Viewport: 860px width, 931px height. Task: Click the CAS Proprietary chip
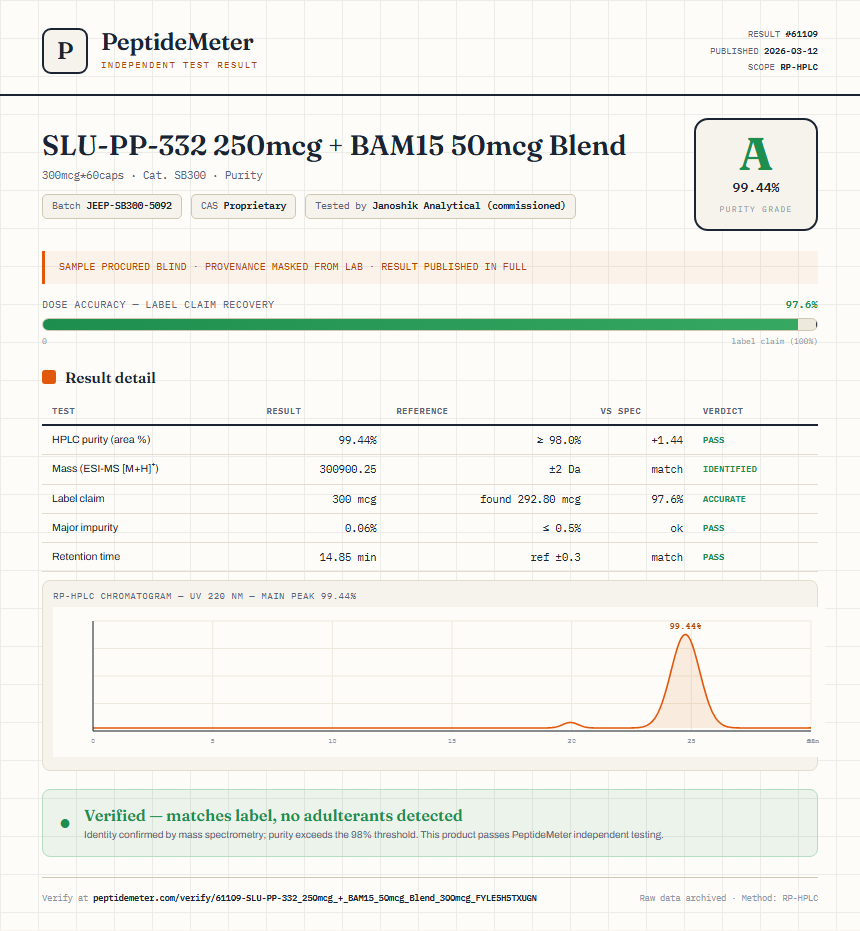click(244, 206)
